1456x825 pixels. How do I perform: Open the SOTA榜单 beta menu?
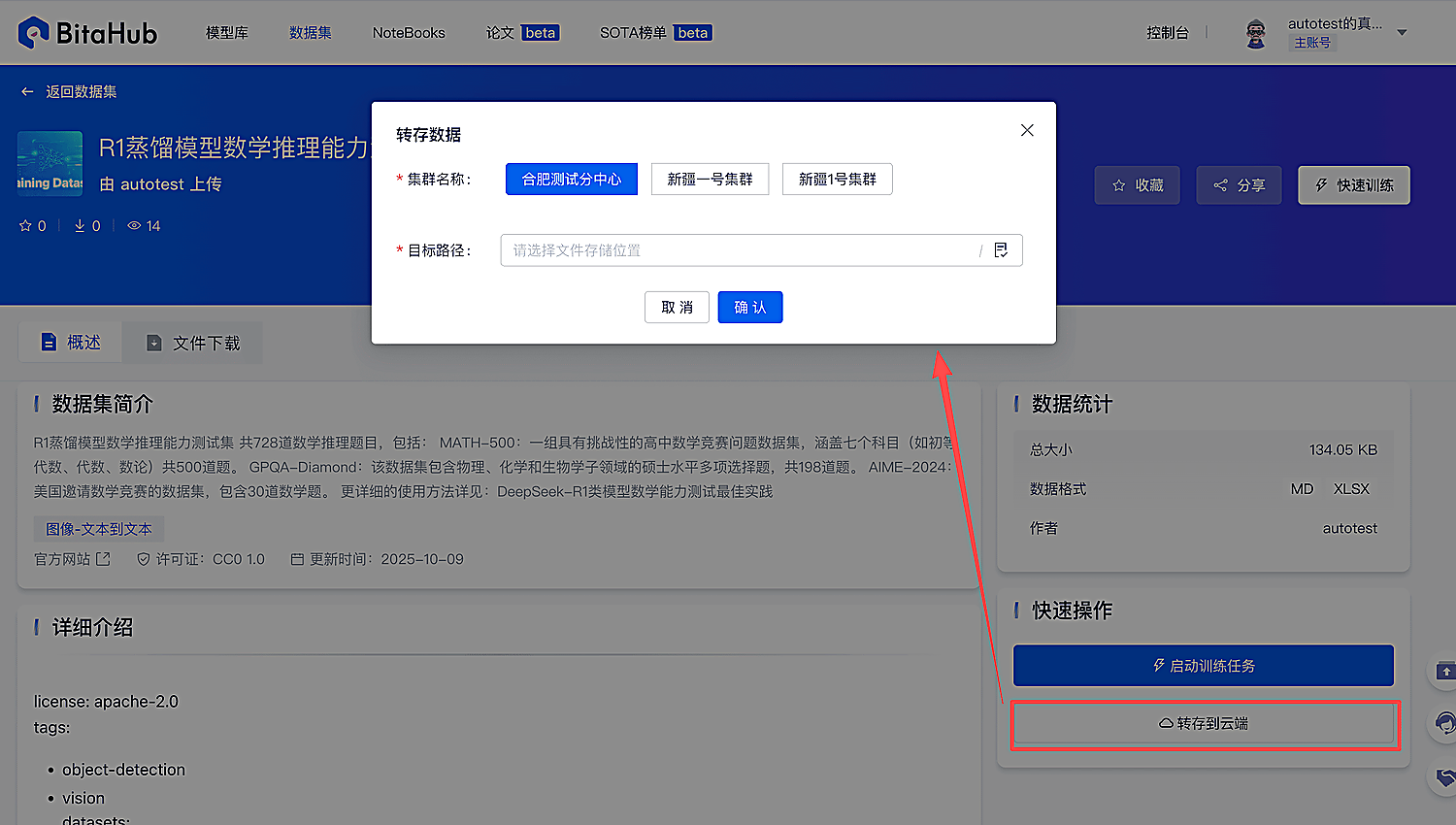656,33
